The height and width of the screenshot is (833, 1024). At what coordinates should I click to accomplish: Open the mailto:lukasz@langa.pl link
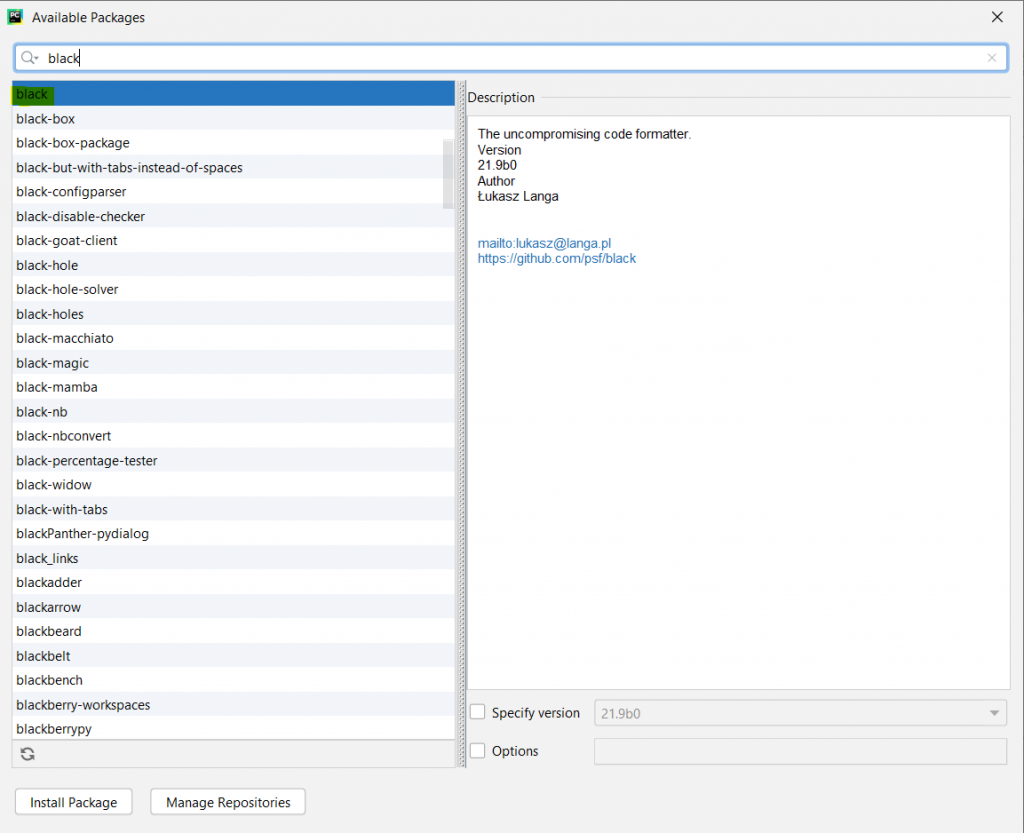(543, 243)
